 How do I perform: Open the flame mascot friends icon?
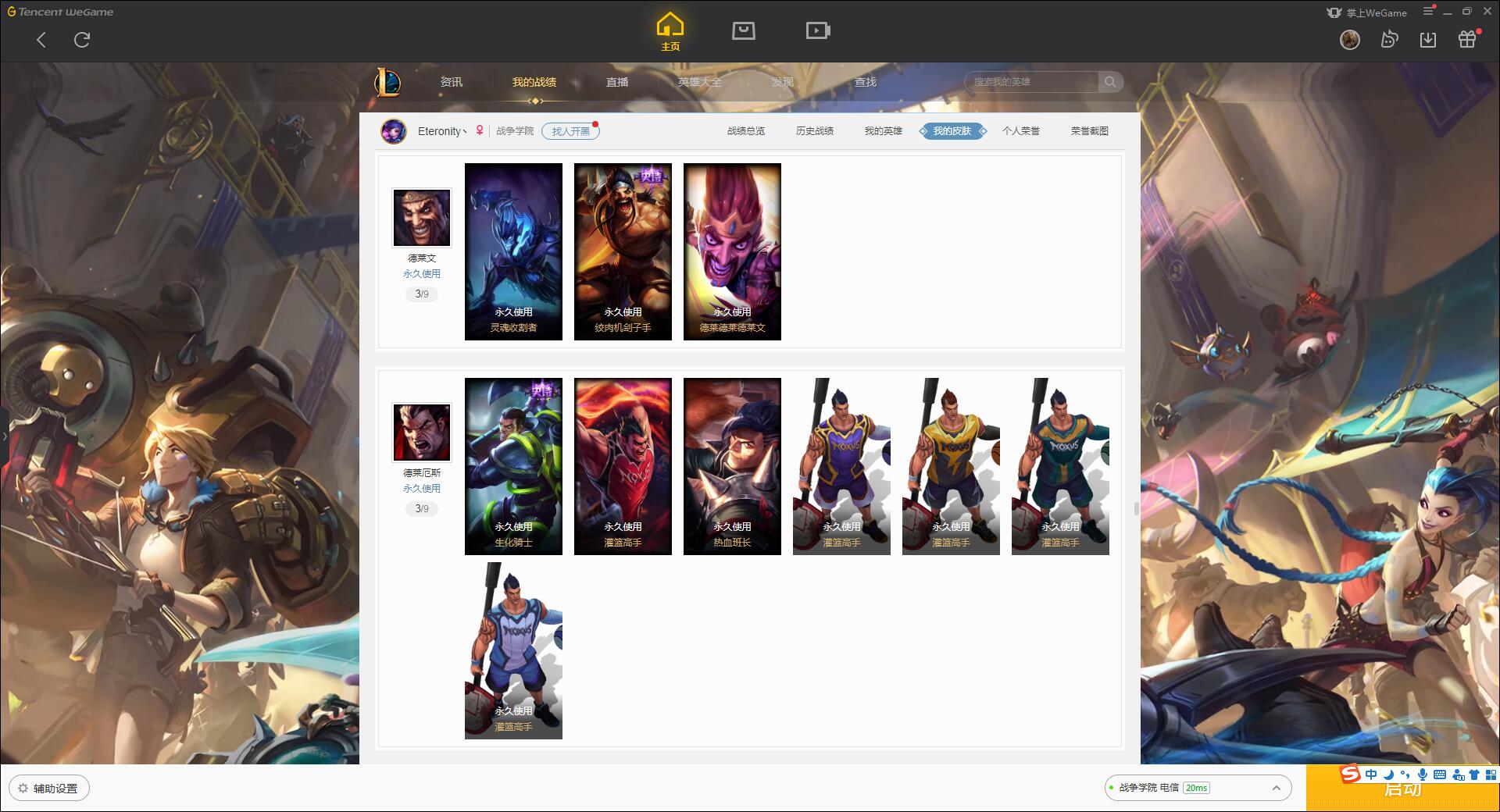[x=1389, y=39]
